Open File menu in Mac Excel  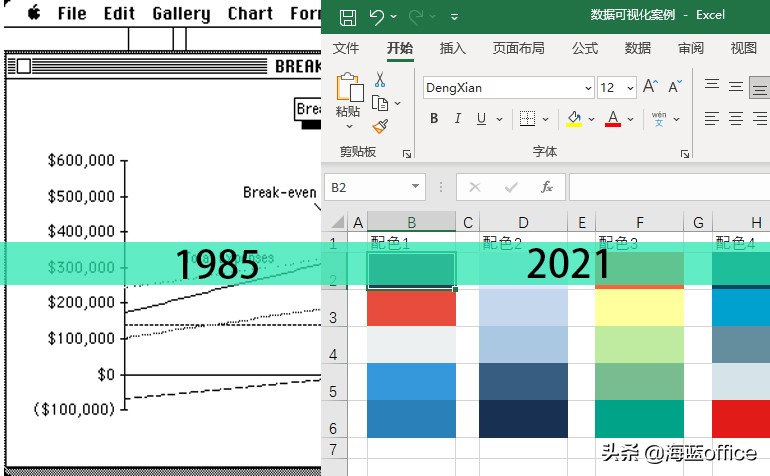click(x=72, y=13)
